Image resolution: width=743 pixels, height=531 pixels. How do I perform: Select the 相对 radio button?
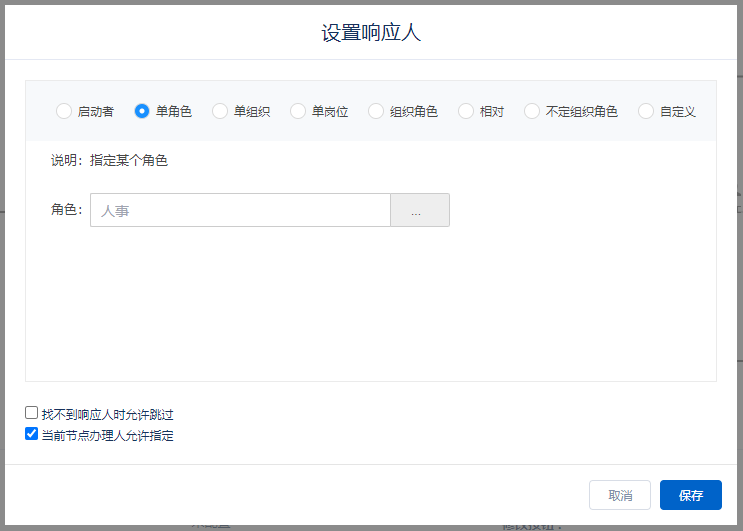tap(466, 111)
